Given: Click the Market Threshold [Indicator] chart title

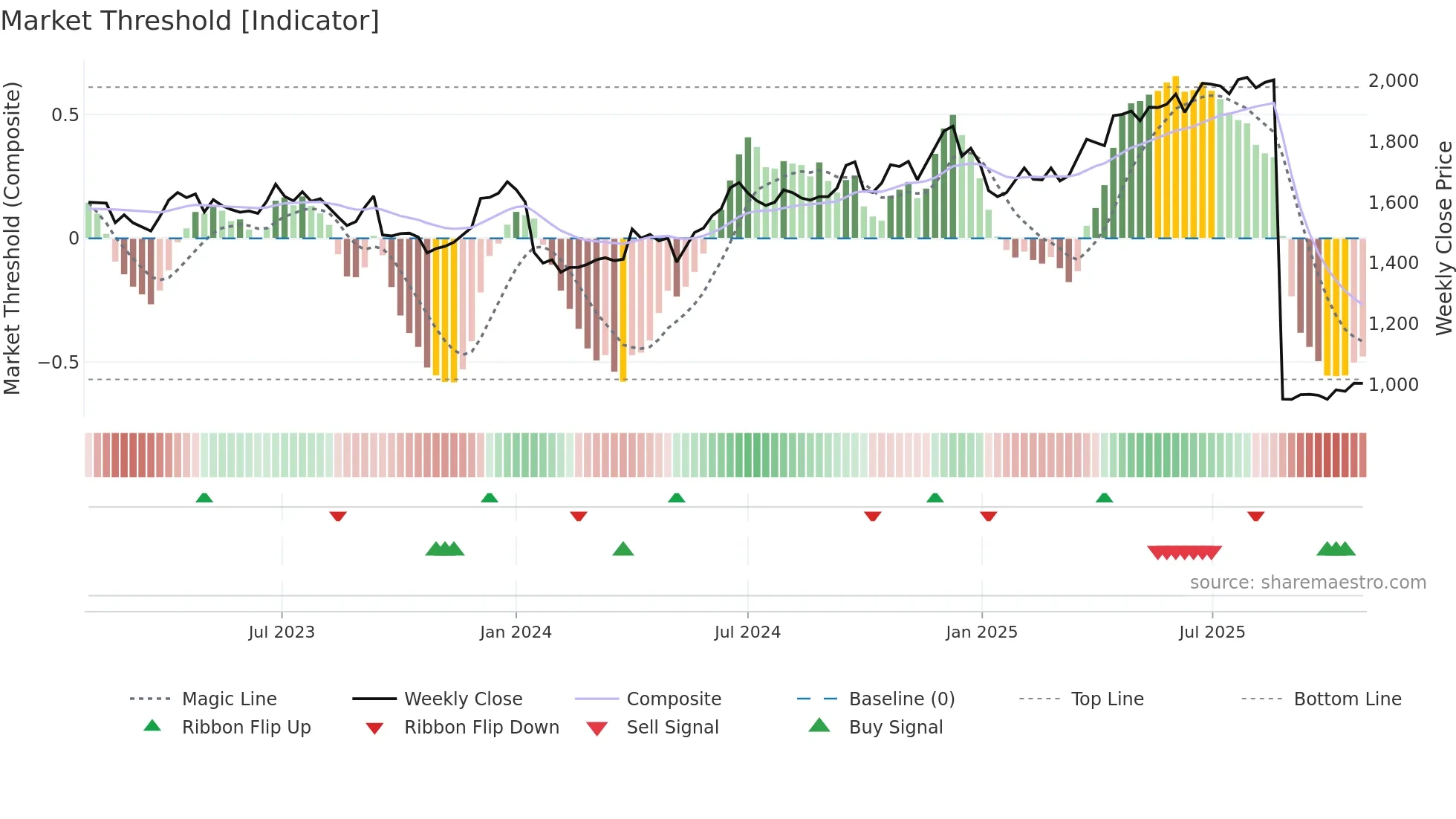Looking at the screenshot, I should [190, 21].
